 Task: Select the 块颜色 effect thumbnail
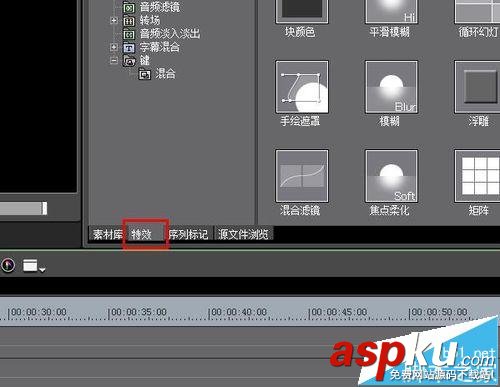[302, 12]
